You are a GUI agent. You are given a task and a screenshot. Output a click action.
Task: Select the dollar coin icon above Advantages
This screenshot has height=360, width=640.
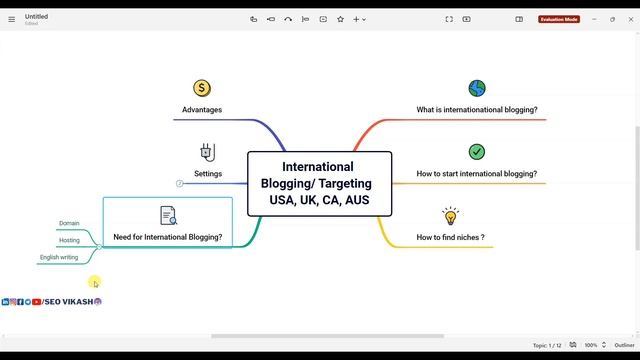pyautogui.click(x=202, y=88)
